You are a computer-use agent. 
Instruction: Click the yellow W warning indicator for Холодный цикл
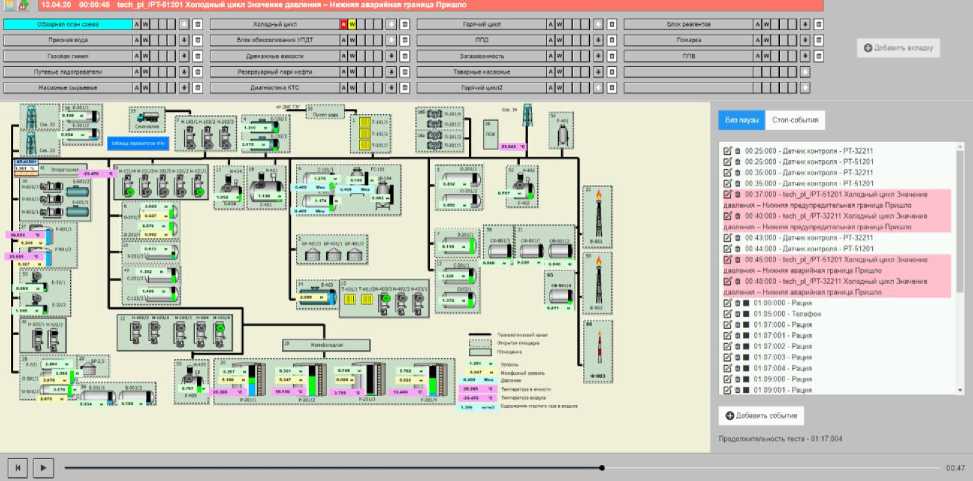point(351,22)
